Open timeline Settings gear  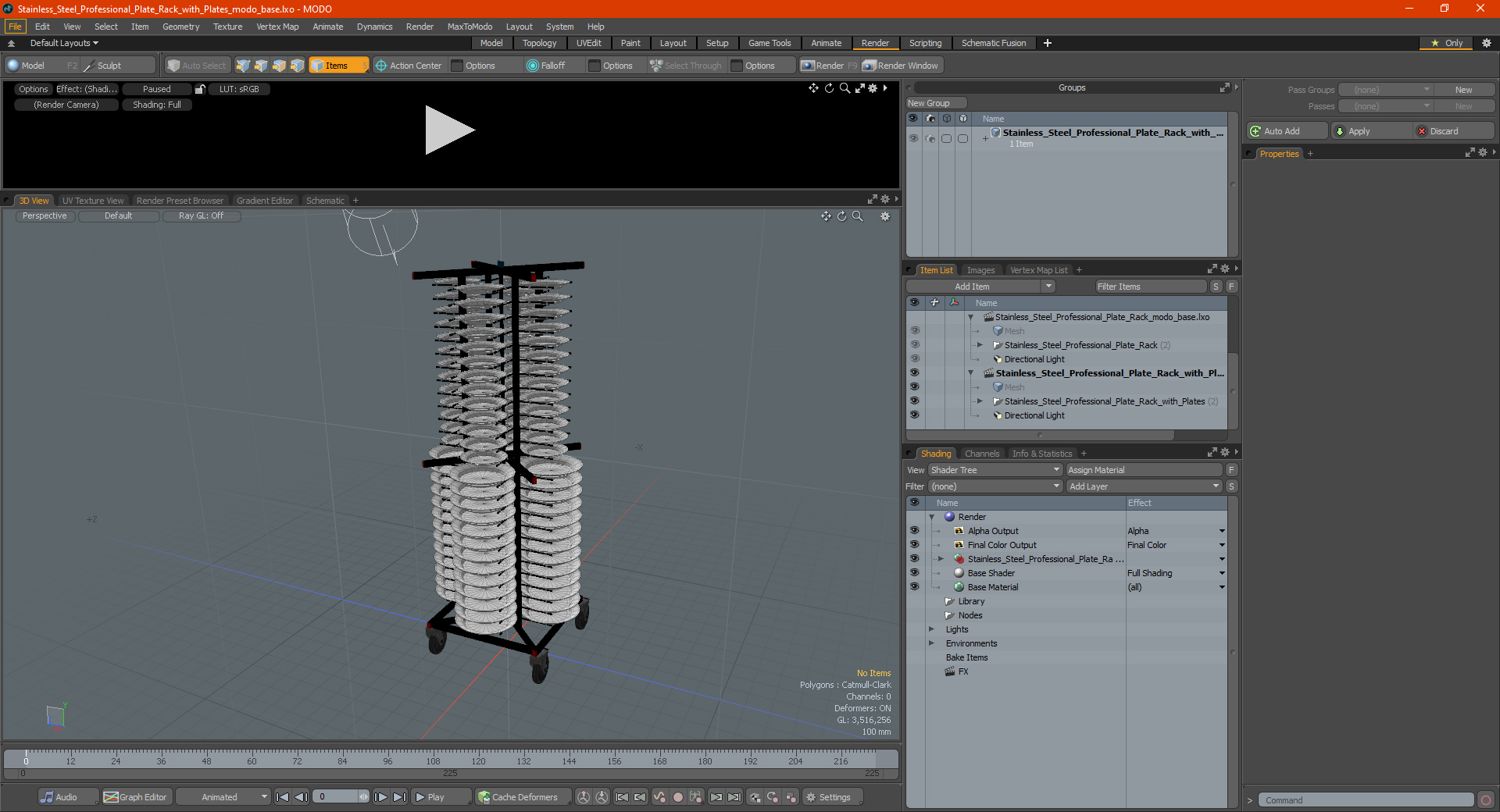point(833,797)
